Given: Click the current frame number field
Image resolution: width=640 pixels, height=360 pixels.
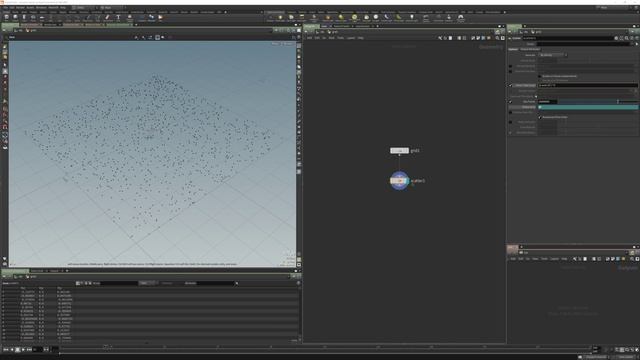Looking at the screenshot, I should [x=38, y=349].
